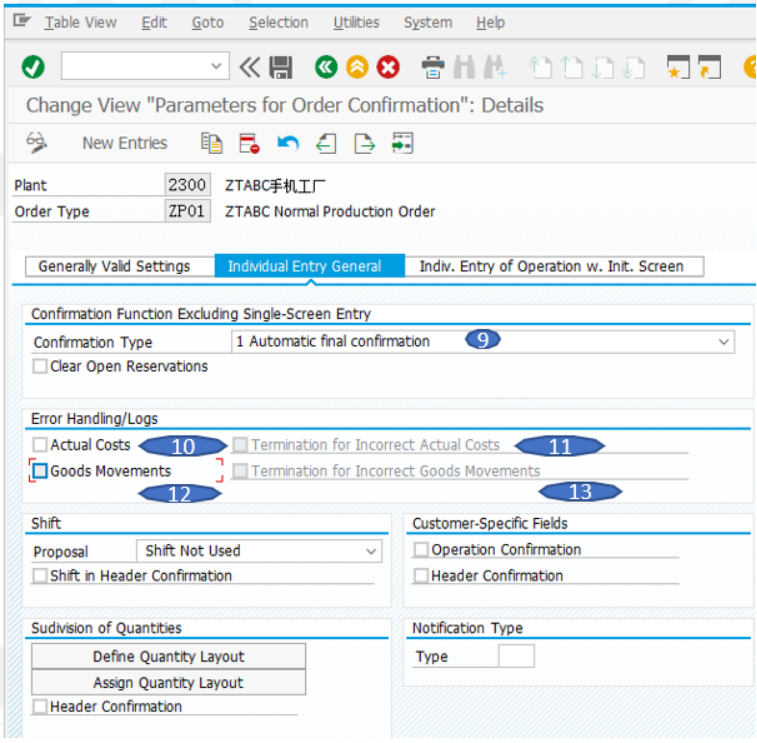The image size is (757, 743).
Task: Expand the command field dropdown arrow
Action: tap(216, 66)
